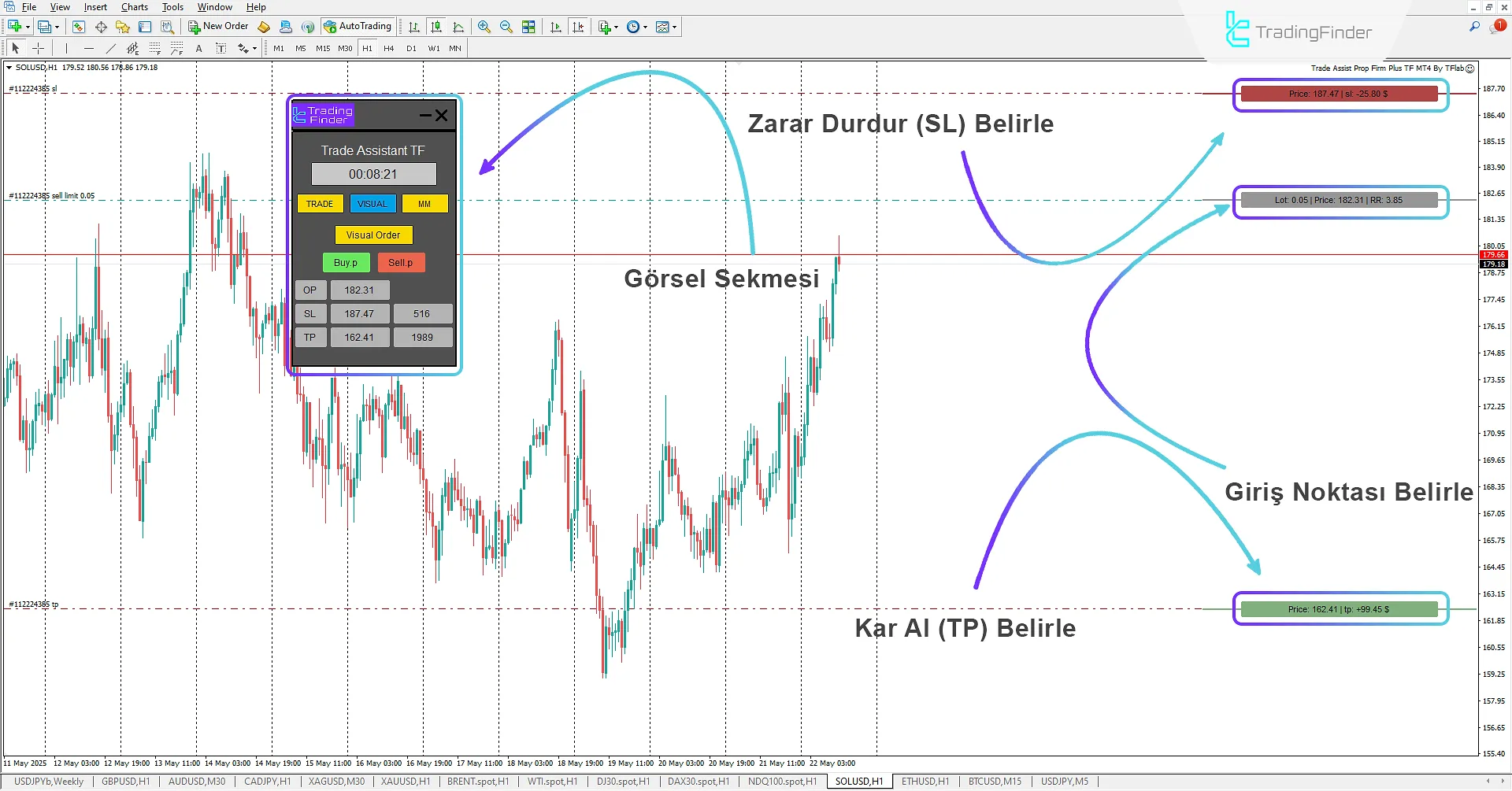Open the Tools menu
Image resolution: width=1512 pixels, height=791 pixels.
click(x=172, y=7)
